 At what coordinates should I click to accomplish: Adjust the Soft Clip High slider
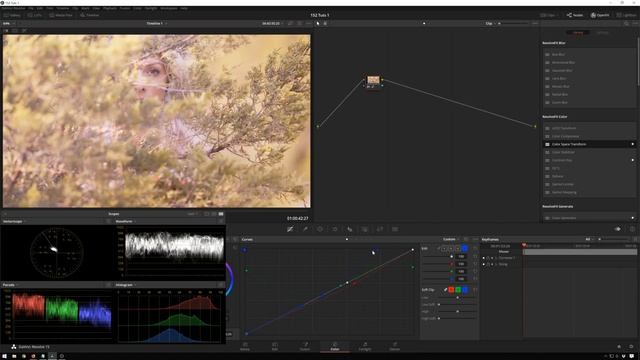tap(457, 311)
